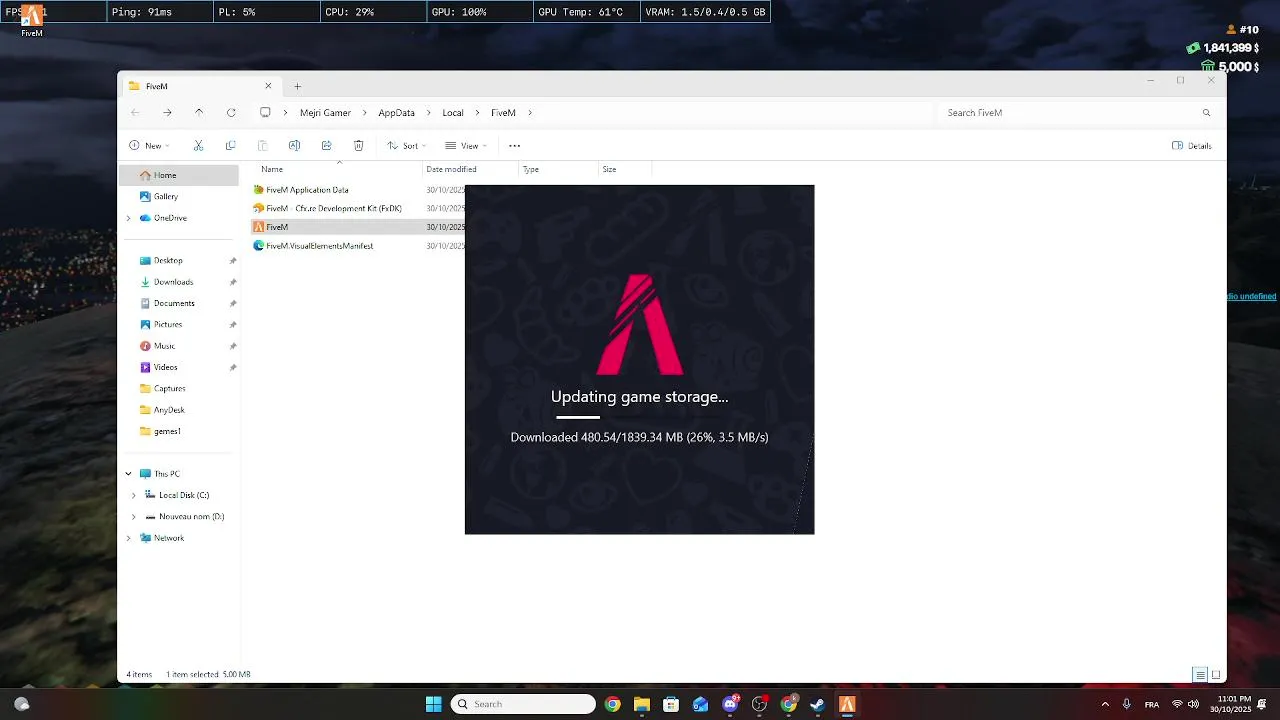Go forward with the Forward arrow
The image size is (1280, 720).
[x=167, y=113]
